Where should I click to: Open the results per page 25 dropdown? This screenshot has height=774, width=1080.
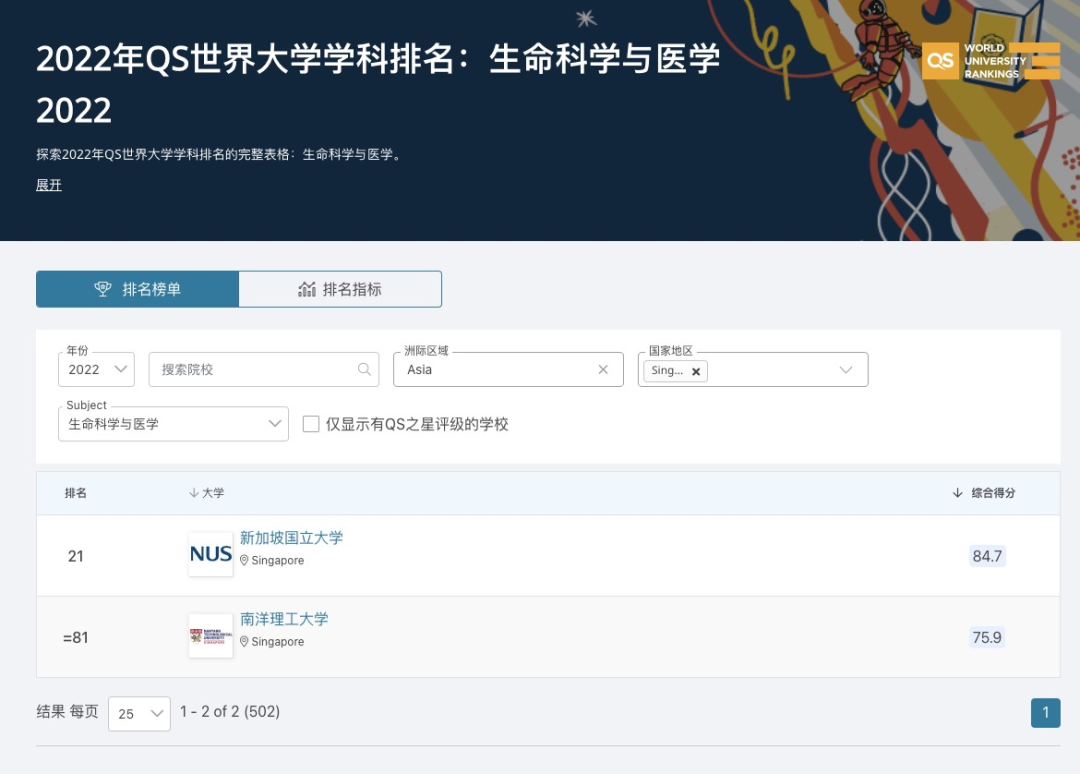coord(139,713)
